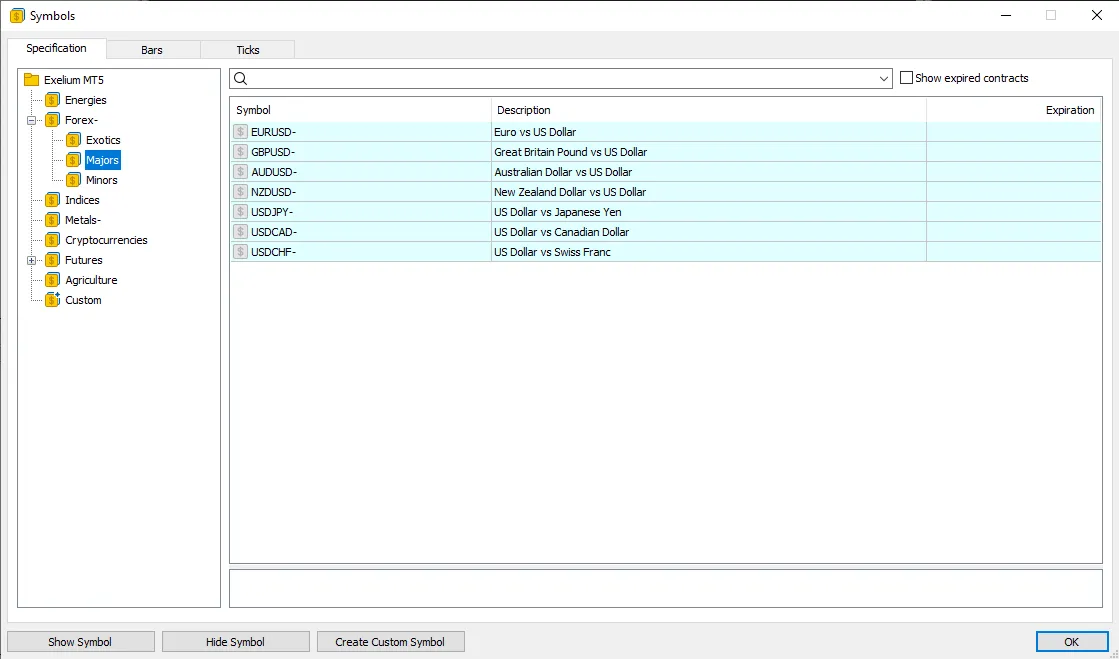Sort by the Description column header

[x=708, y=110]
